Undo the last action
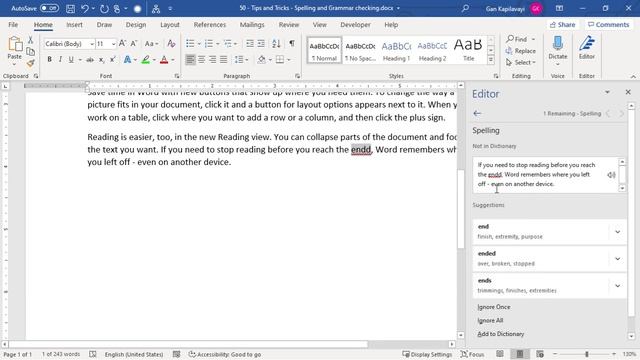640x360 pixels. [x=84, y=8]
